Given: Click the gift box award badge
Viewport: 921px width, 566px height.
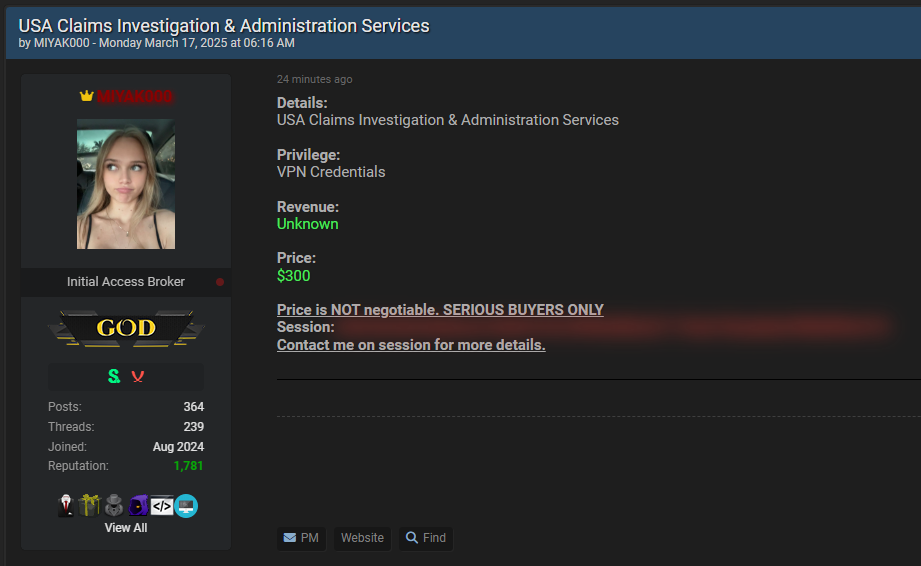Looking at the screenshot, I should point(91,506).
